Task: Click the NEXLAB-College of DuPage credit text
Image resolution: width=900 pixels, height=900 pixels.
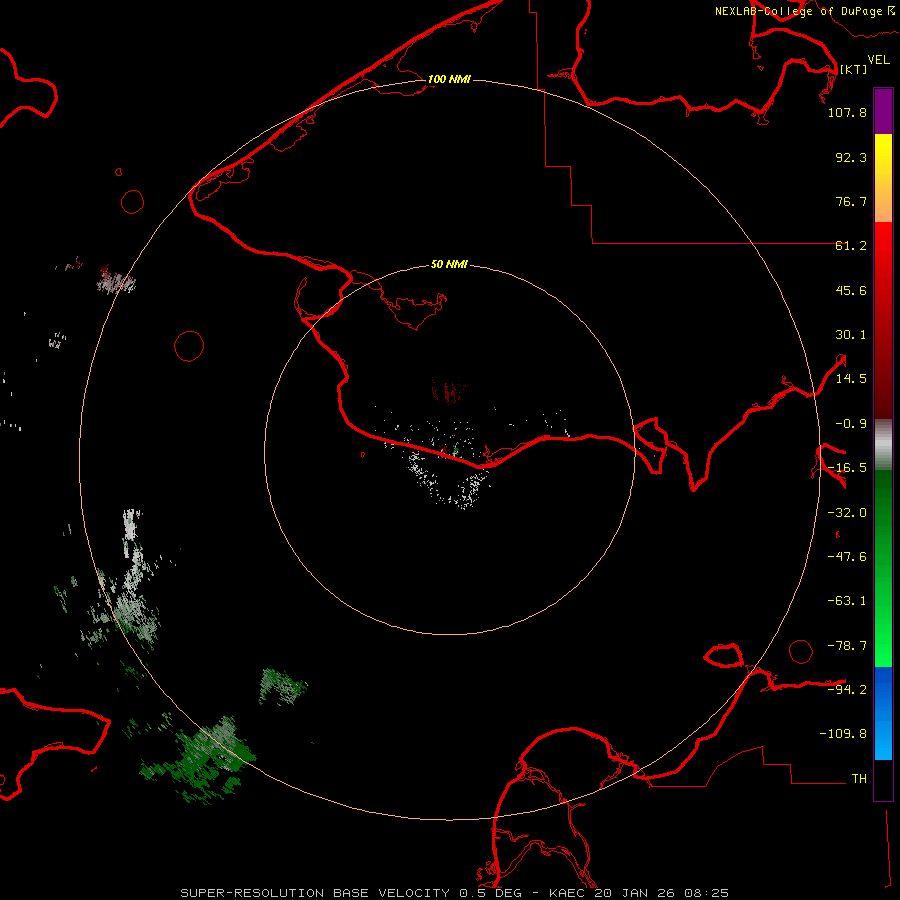Action: coord(804,11)
